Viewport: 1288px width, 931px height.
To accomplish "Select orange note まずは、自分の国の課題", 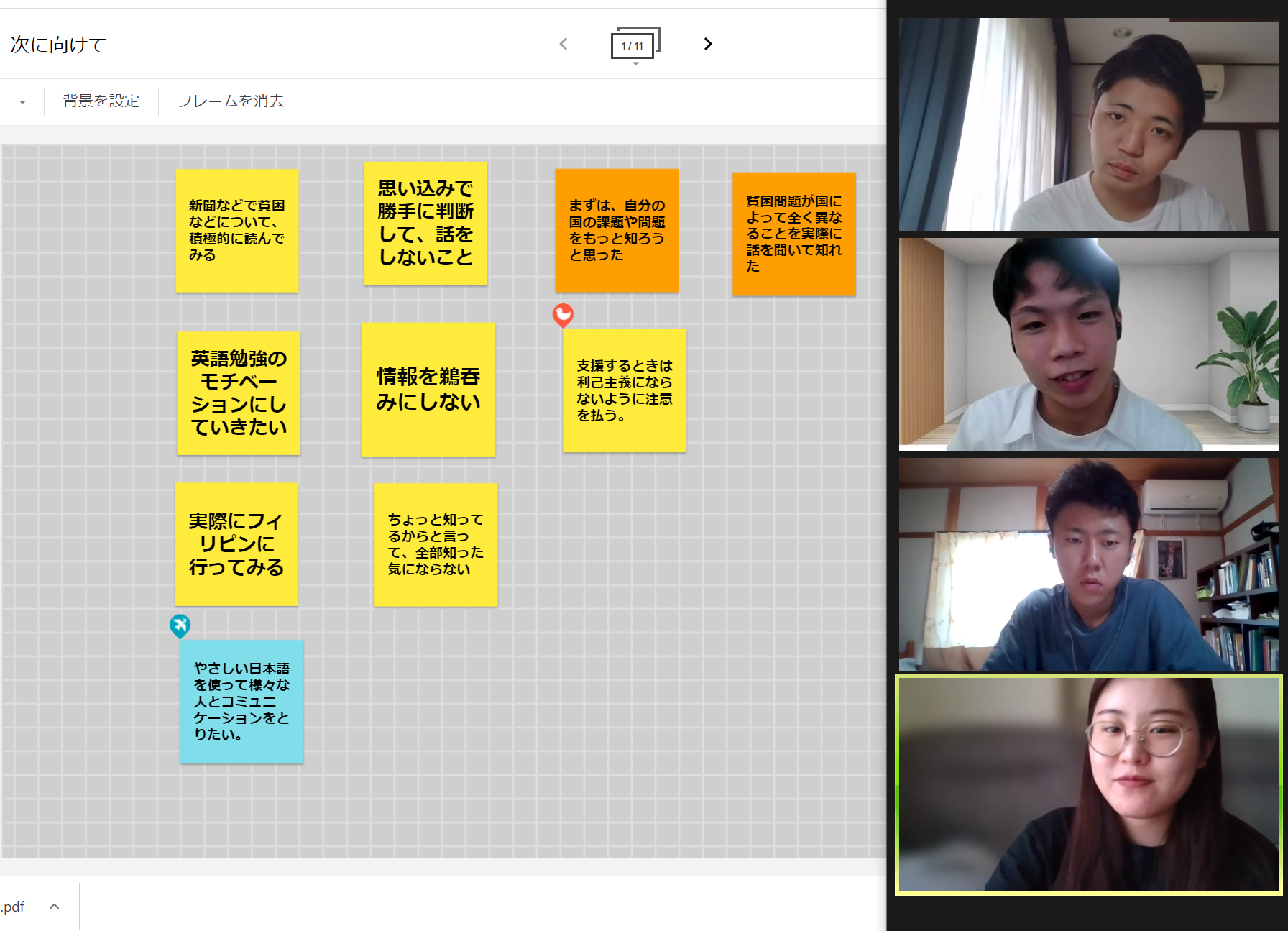I will [617, 231].
